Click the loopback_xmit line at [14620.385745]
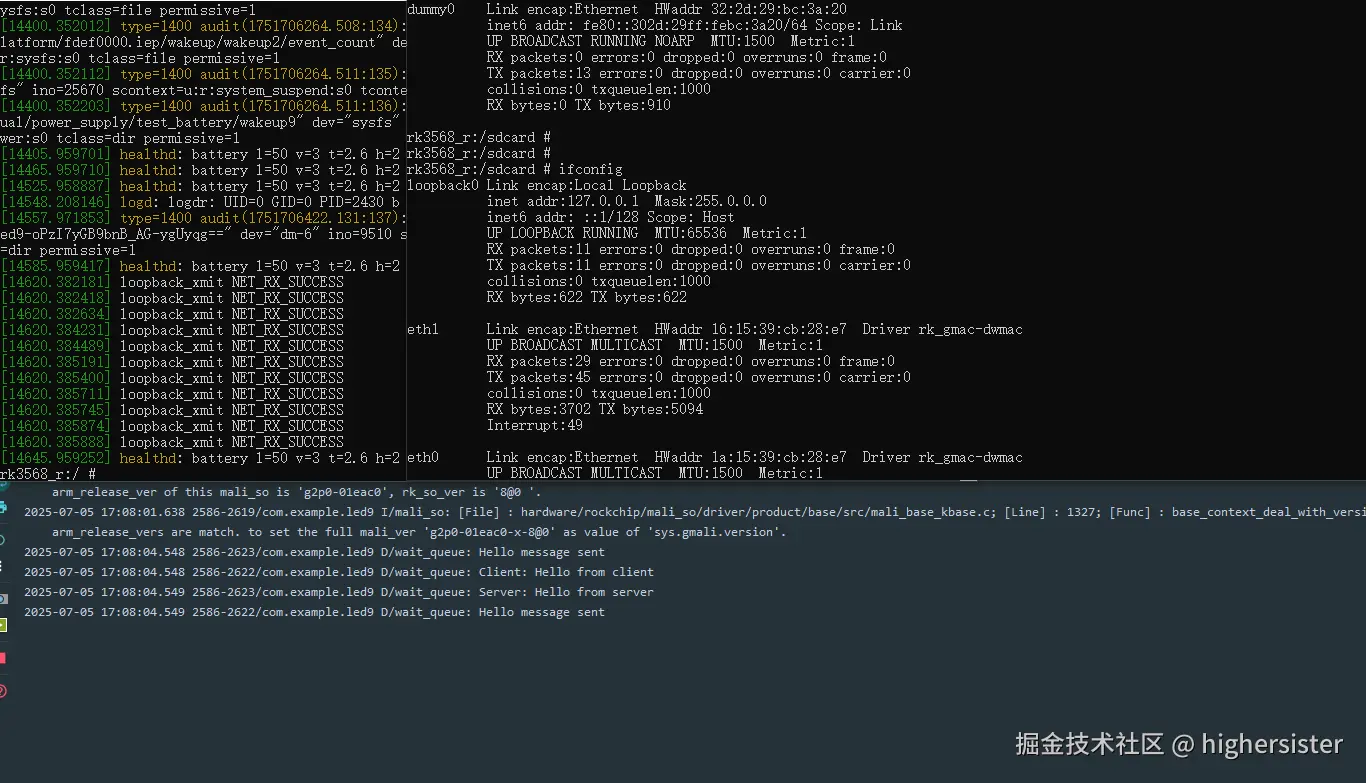 (x=172, y=410)
